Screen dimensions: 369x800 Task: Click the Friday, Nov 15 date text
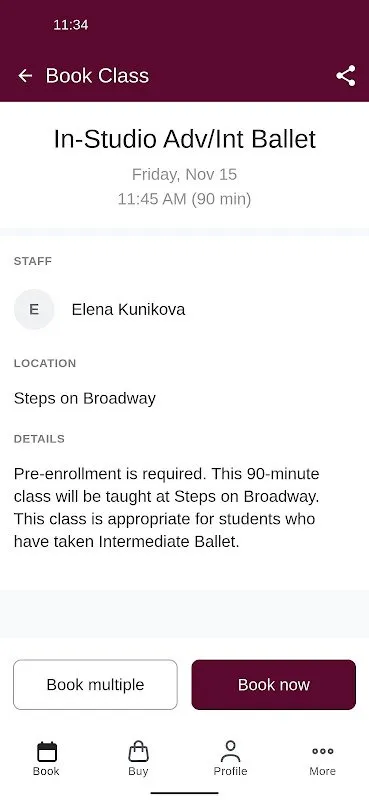pos(185,174)
